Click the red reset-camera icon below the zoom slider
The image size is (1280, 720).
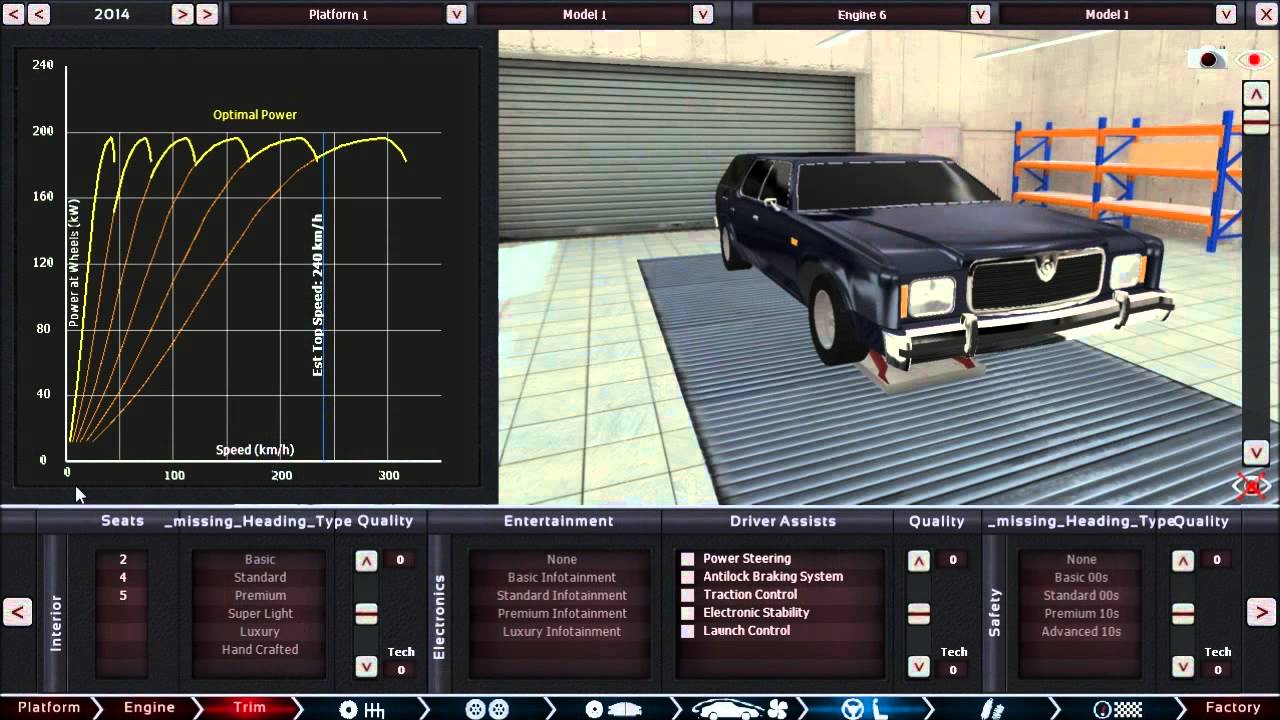[1253, 486]
